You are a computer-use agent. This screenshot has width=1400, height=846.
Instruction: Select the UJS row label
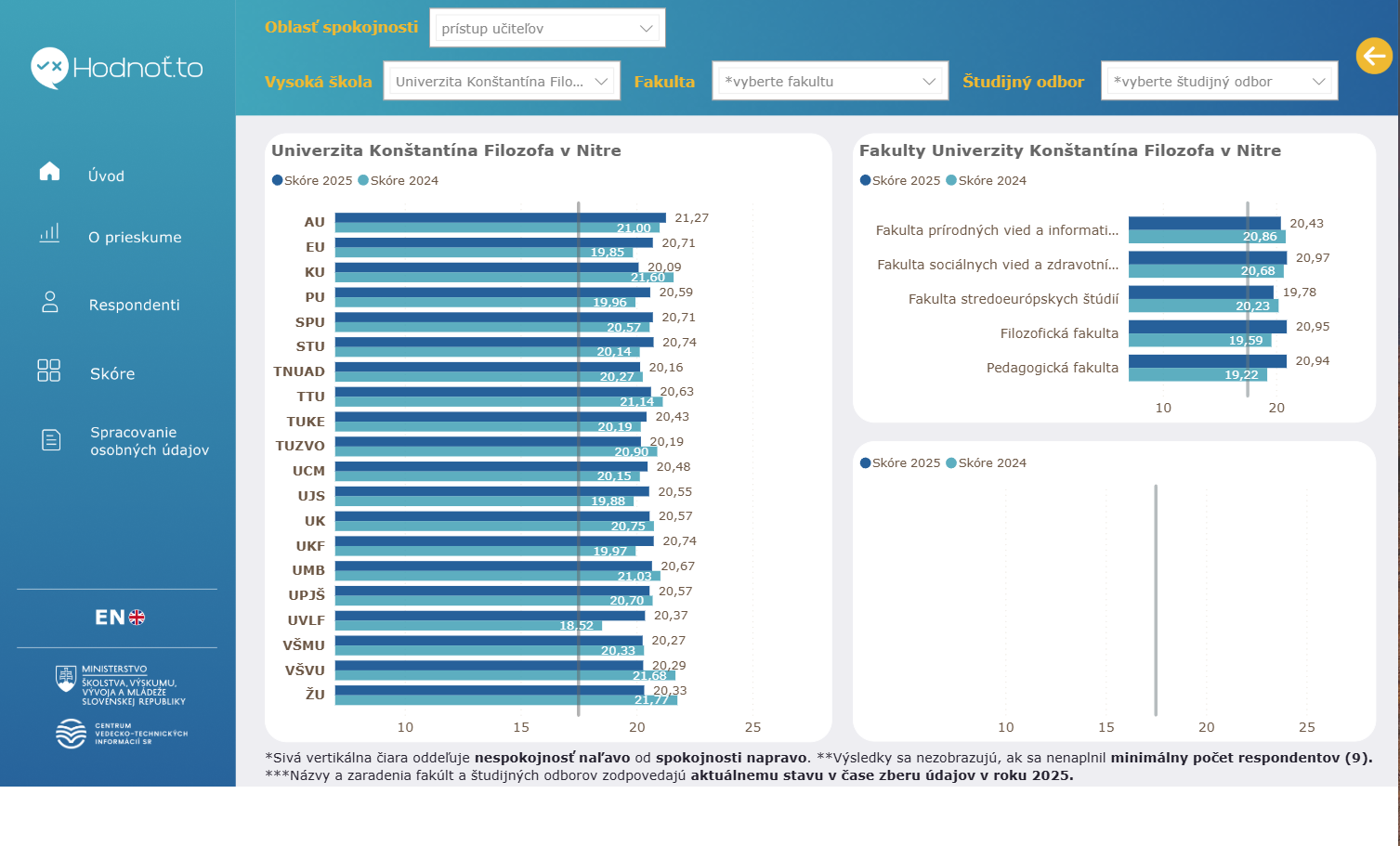(x=311, y=496)
